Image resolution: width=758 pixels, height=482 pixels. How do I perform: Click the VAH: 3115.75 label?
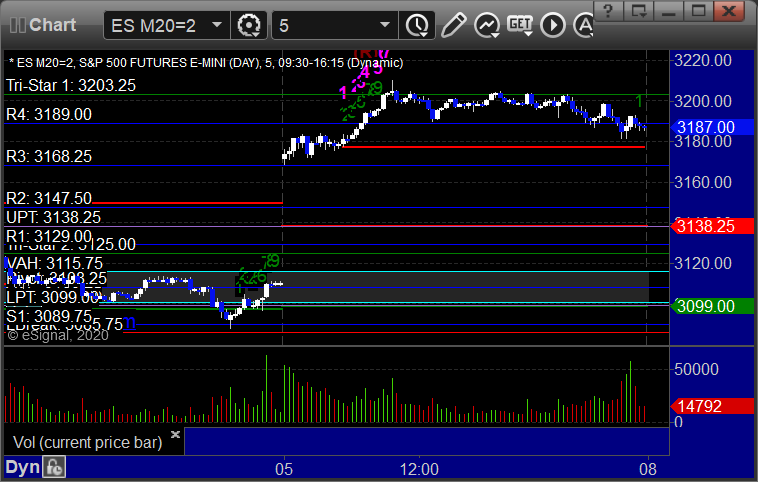[x=54, y=263]
